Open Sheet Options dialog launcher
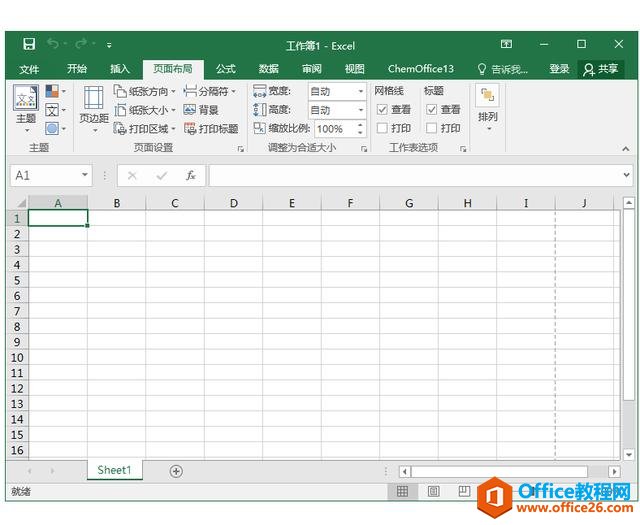This screenshot has width=640, height=525. coord(463,149)
